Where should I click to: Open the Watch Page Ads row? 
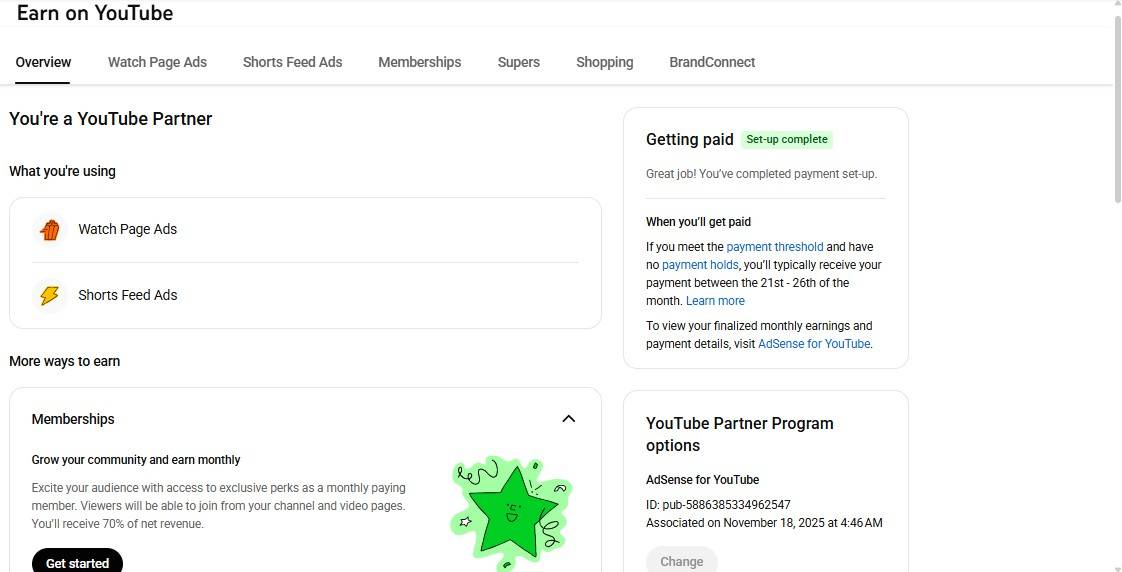[x=305, y=230]
